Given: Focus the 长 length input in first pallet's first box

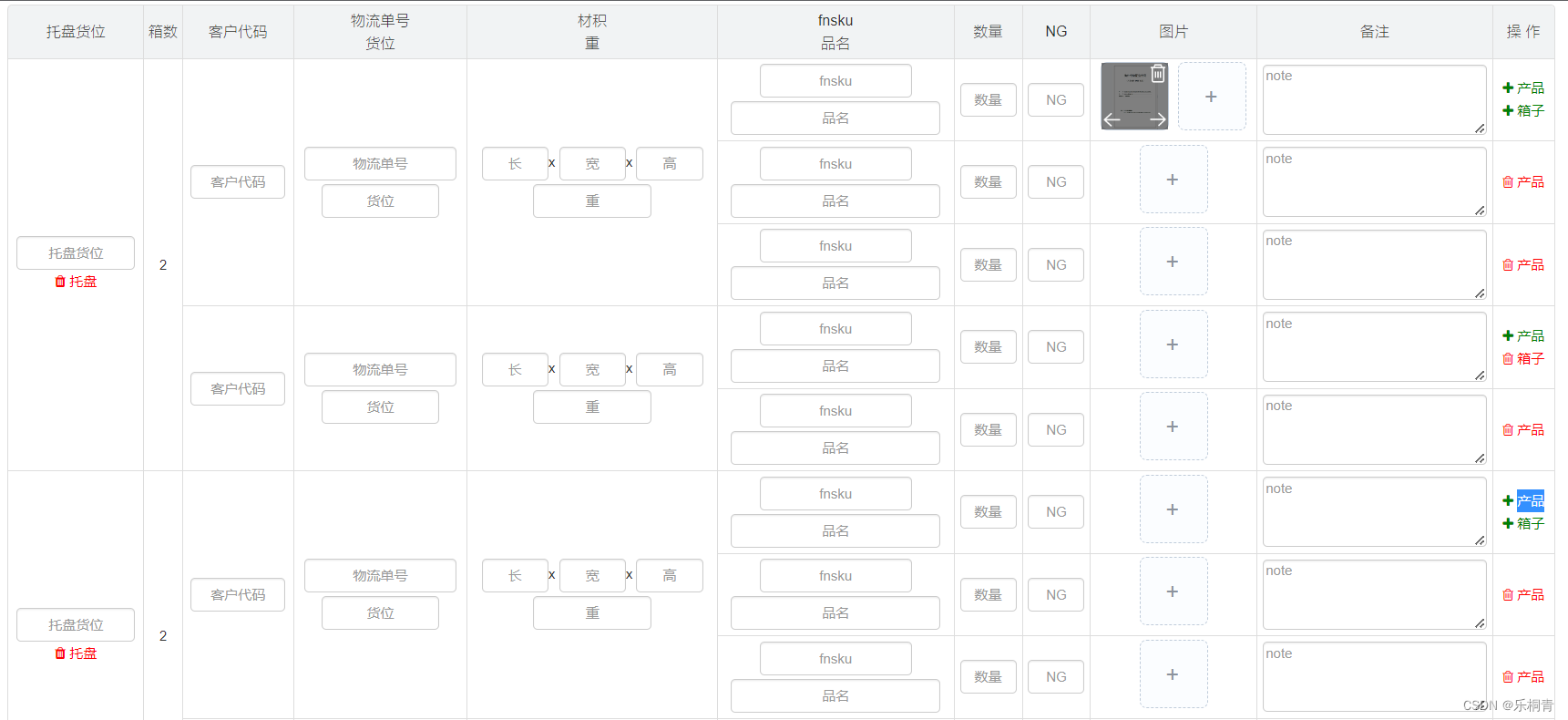Looking at the screenshot, I should (515, 164).
